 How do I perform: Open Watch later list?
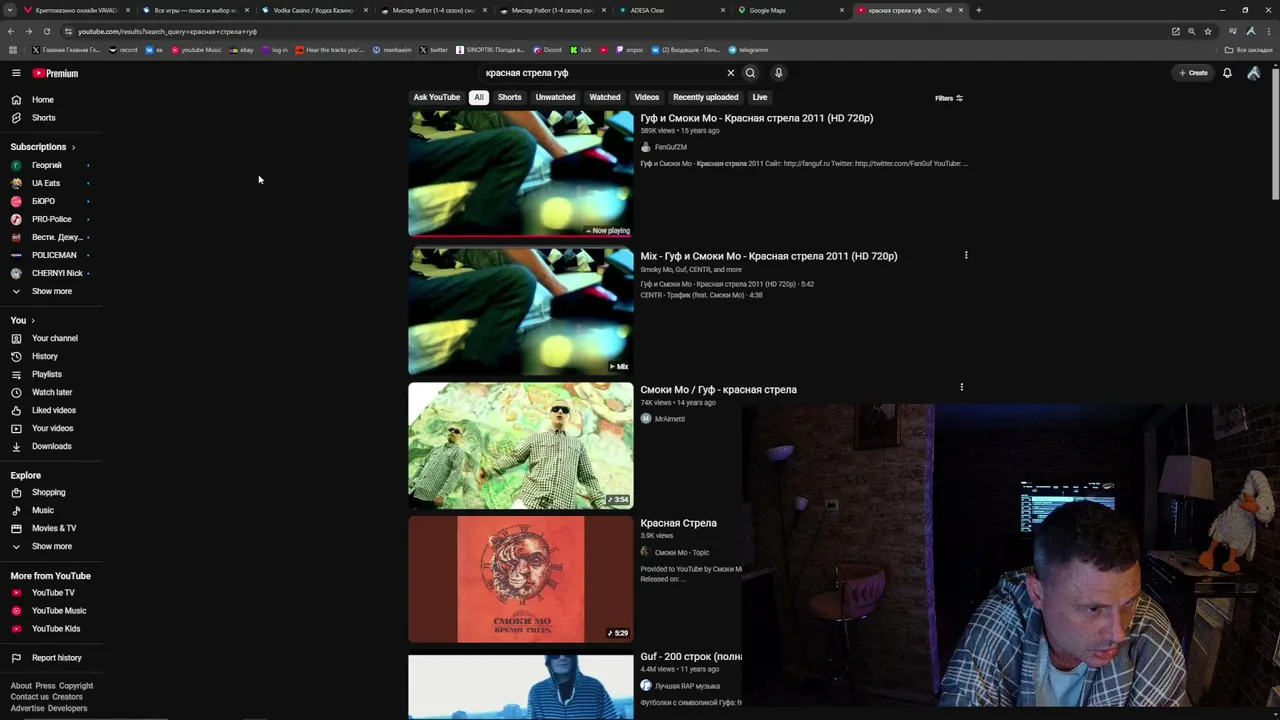[x=51, y=392]
